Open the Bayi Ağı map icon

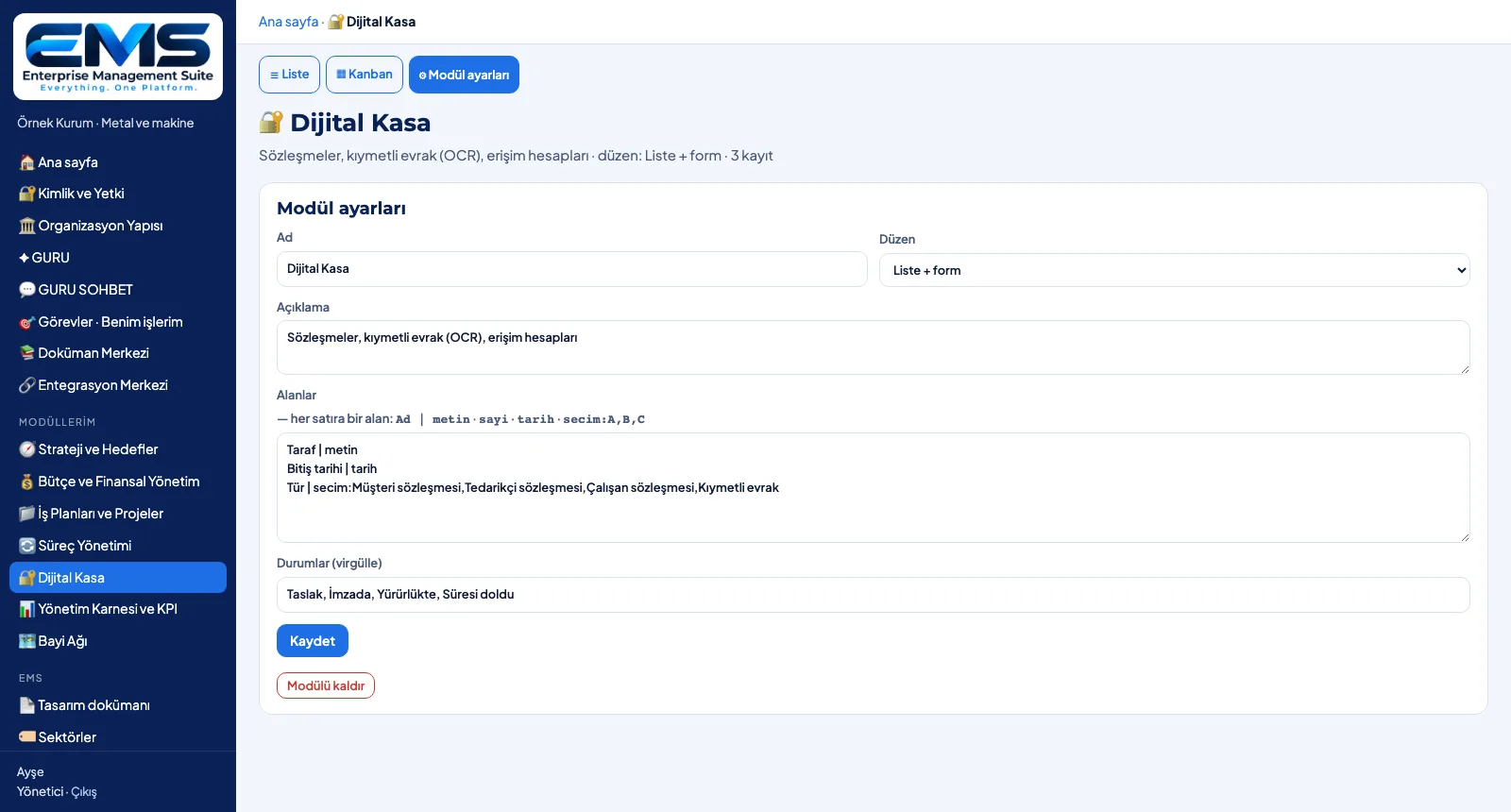point(27,641)
